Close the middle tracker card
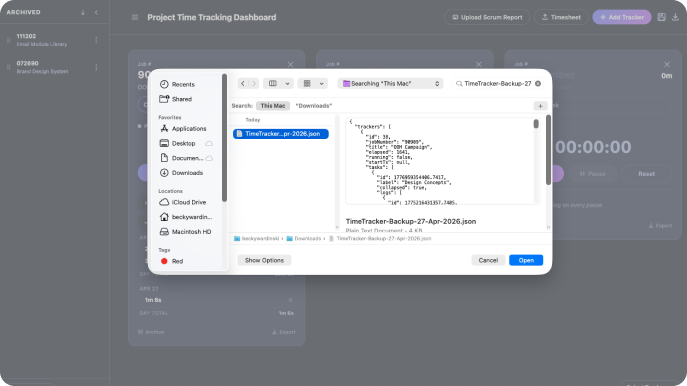The height and width of the screenshot is (386, 687). tap(478, 64)
